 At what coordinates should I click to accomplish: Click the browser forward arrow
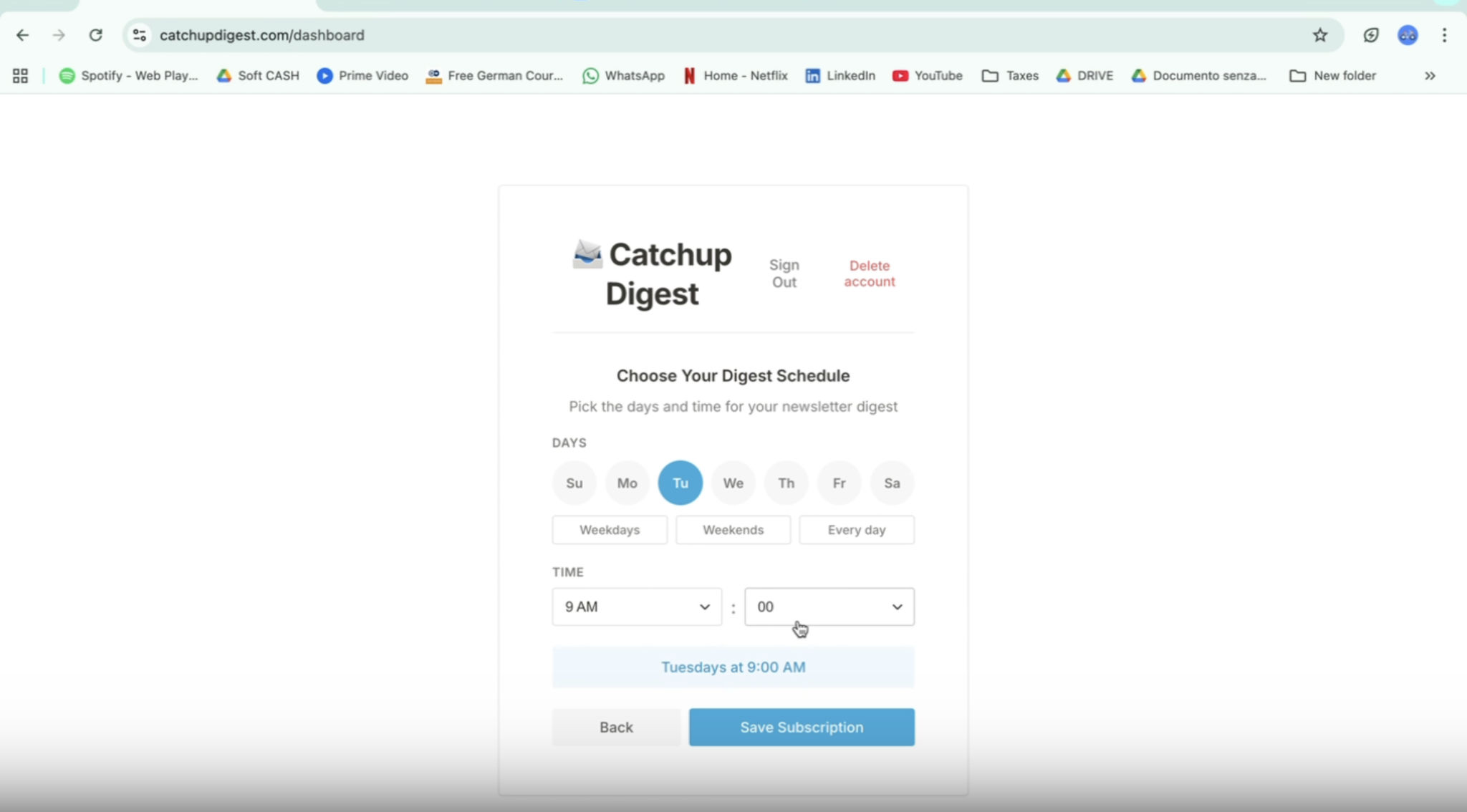pyautogui.click(x=59, y=35)
